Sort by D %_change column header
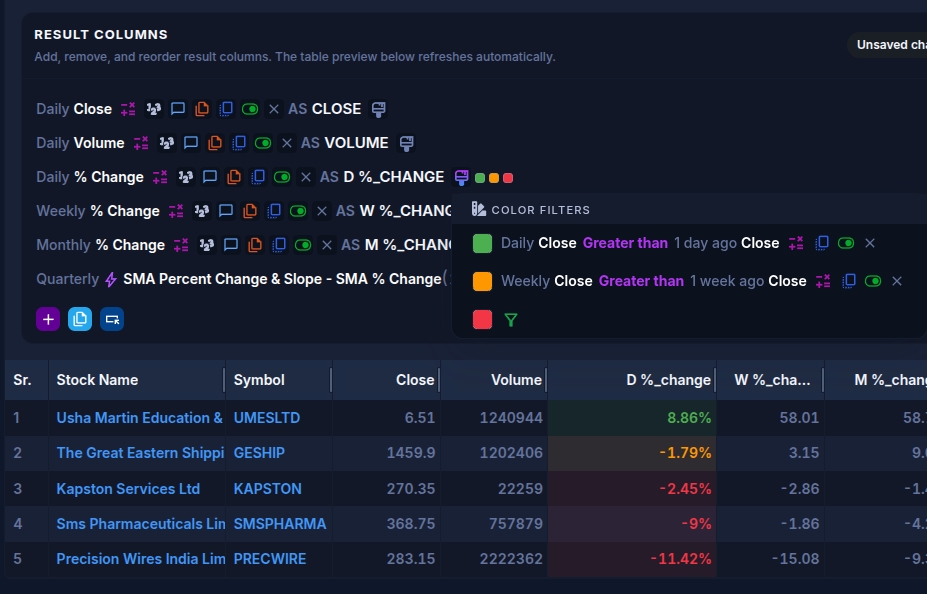This screenshot has width=927, height=594. click(668, 380)
